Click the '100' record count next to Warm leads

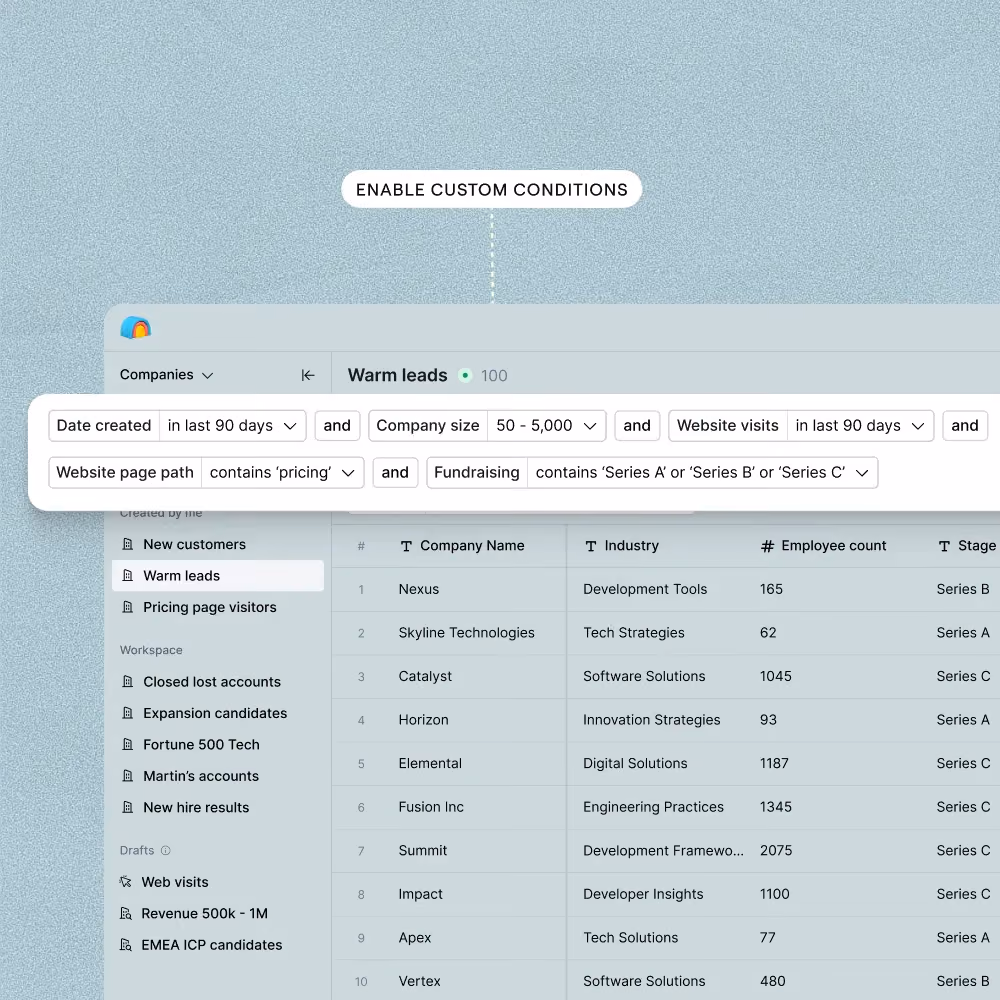point(494,376)
